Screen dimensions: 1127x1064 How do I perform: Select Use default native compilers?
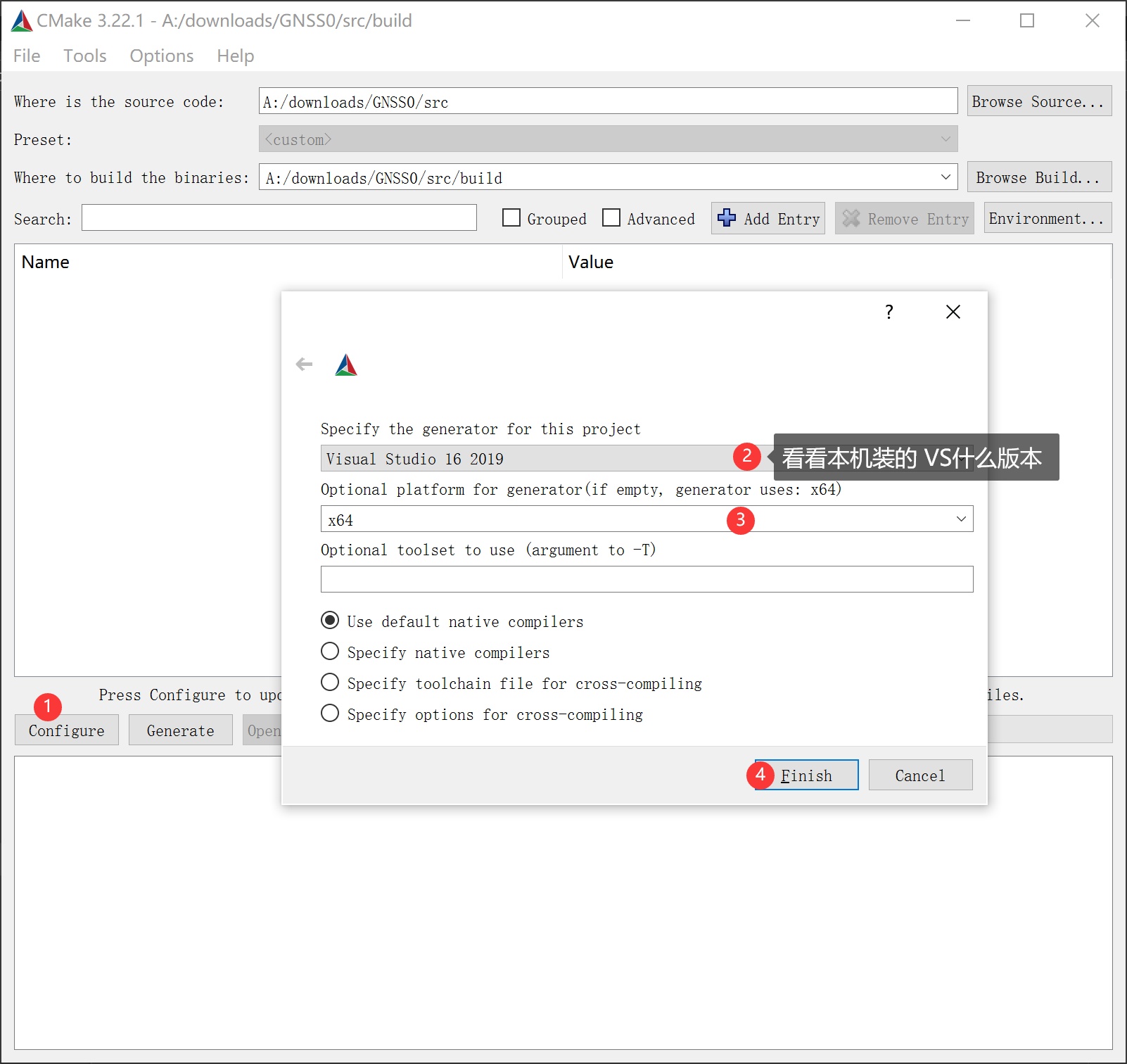[x=330, y=621]
